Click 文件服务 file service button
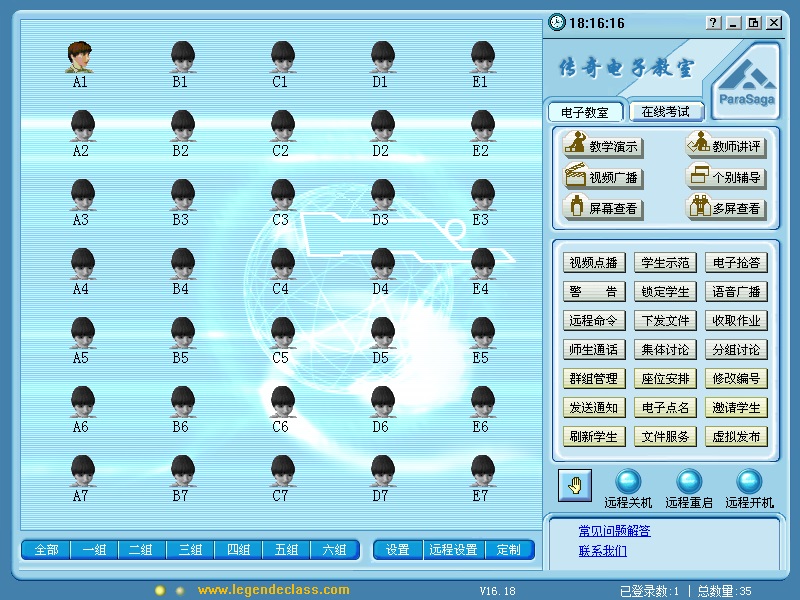The image size is (800, 600). click(x=665, y=437)
